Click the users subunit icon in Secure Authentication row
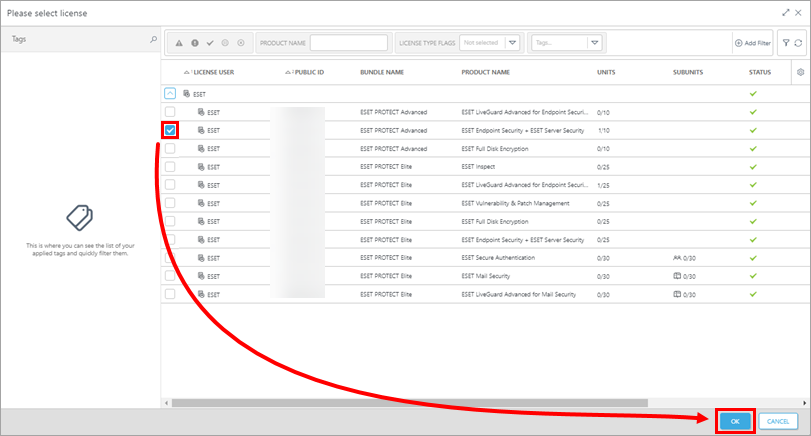811x436 pixels. click(677, 258)
